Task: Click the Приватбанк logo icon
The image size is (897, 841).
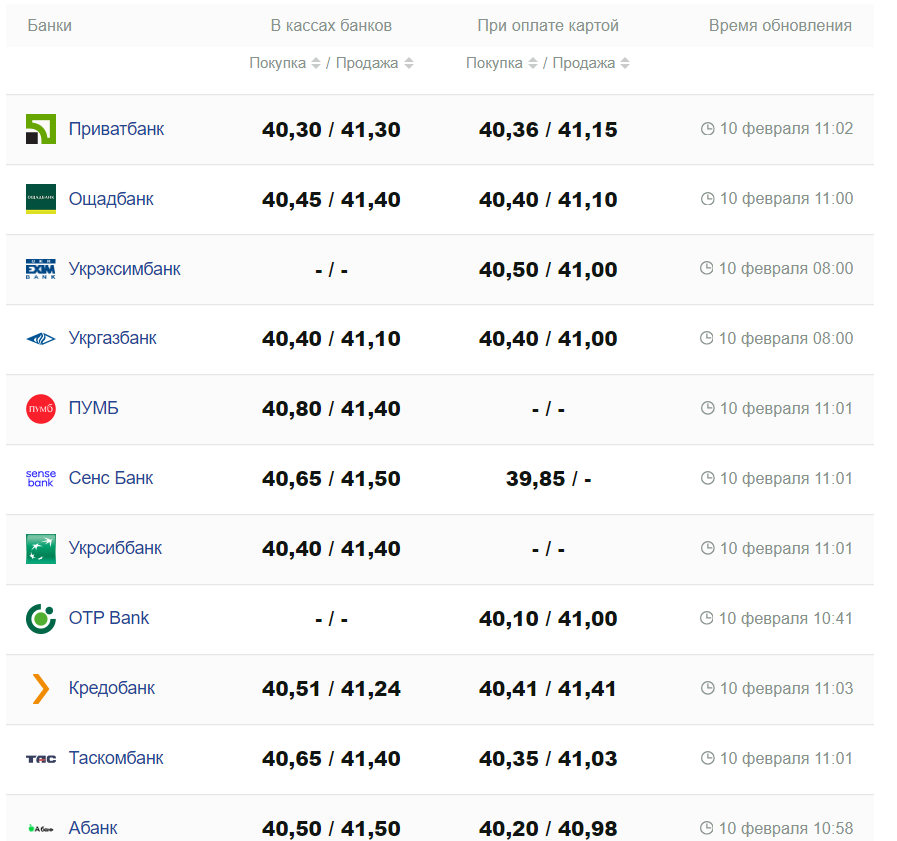Action: (41, 129)
